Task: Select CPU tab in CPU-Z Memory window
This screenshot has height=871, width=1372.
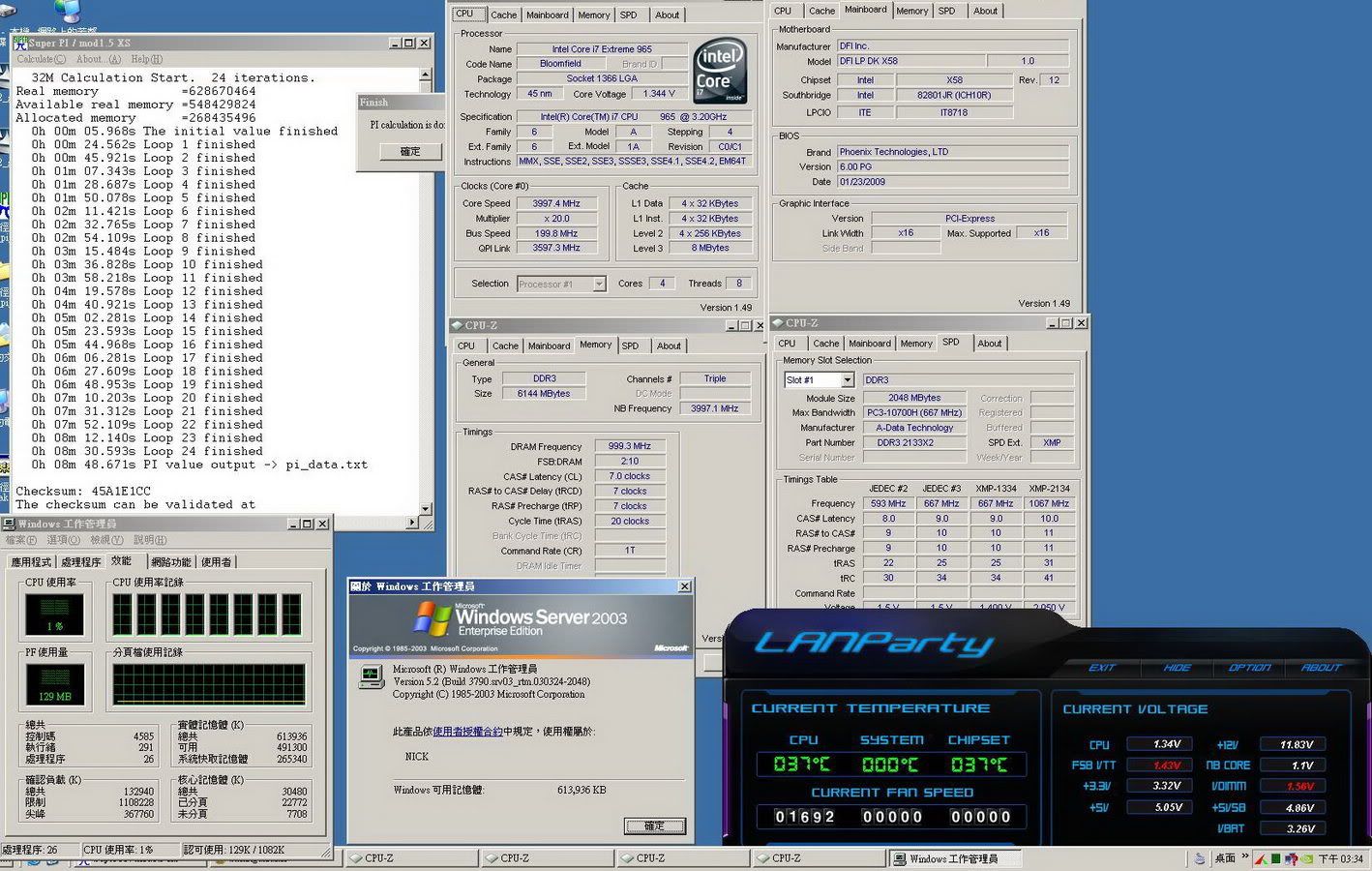Action: pos(466,345)
